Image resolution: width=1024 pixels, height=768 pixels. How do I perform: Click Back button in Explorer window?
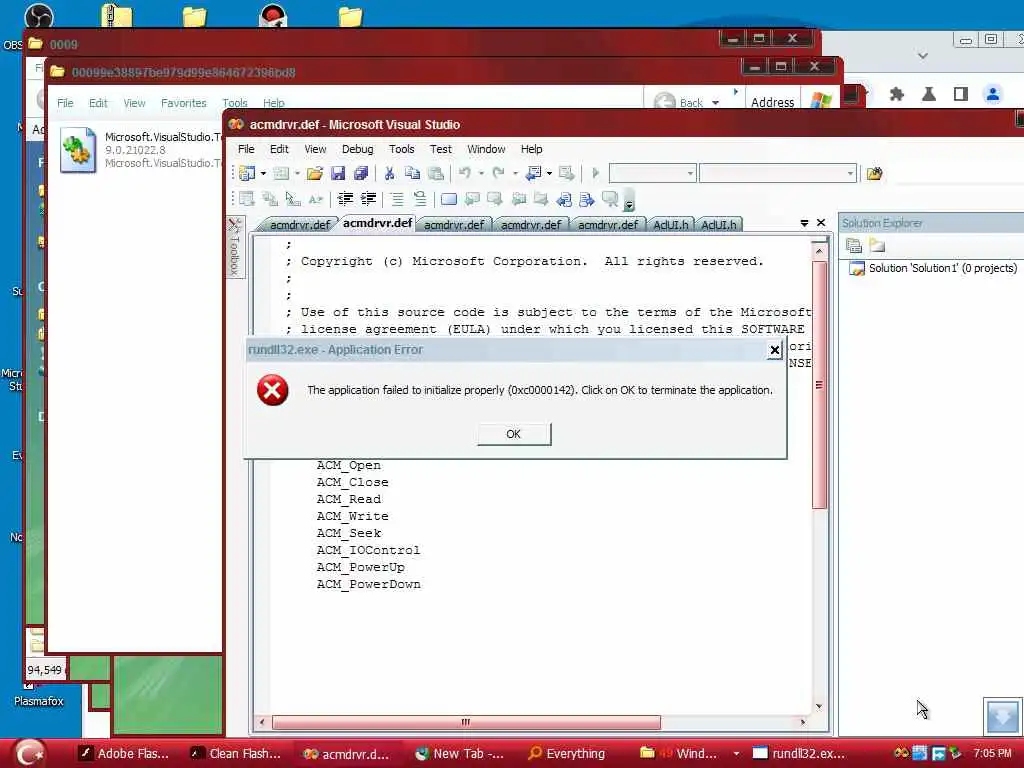[679, 103]
